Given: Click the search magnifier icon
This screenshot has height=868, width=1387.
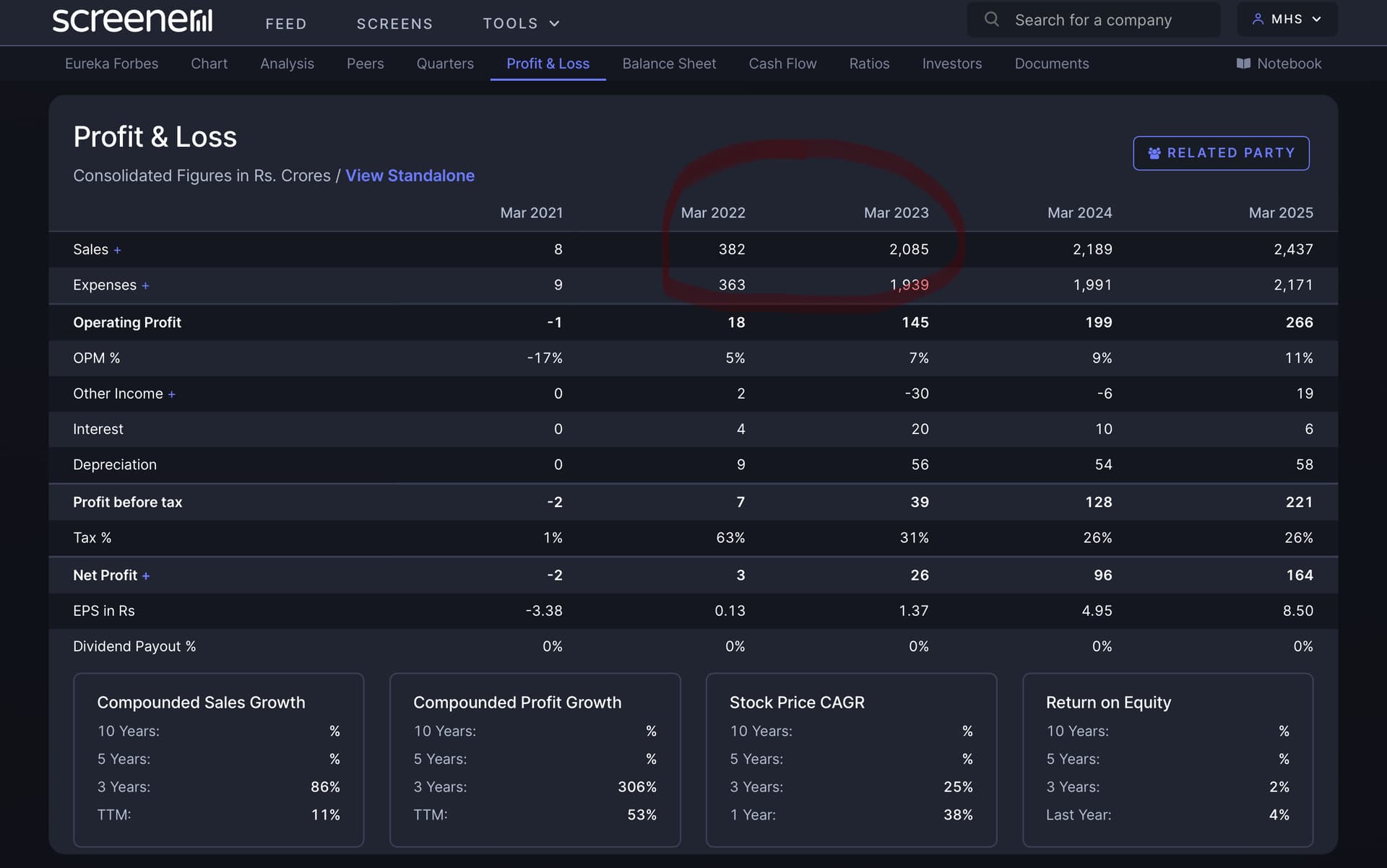Looking at the screenshot, I should click(992, 19).
